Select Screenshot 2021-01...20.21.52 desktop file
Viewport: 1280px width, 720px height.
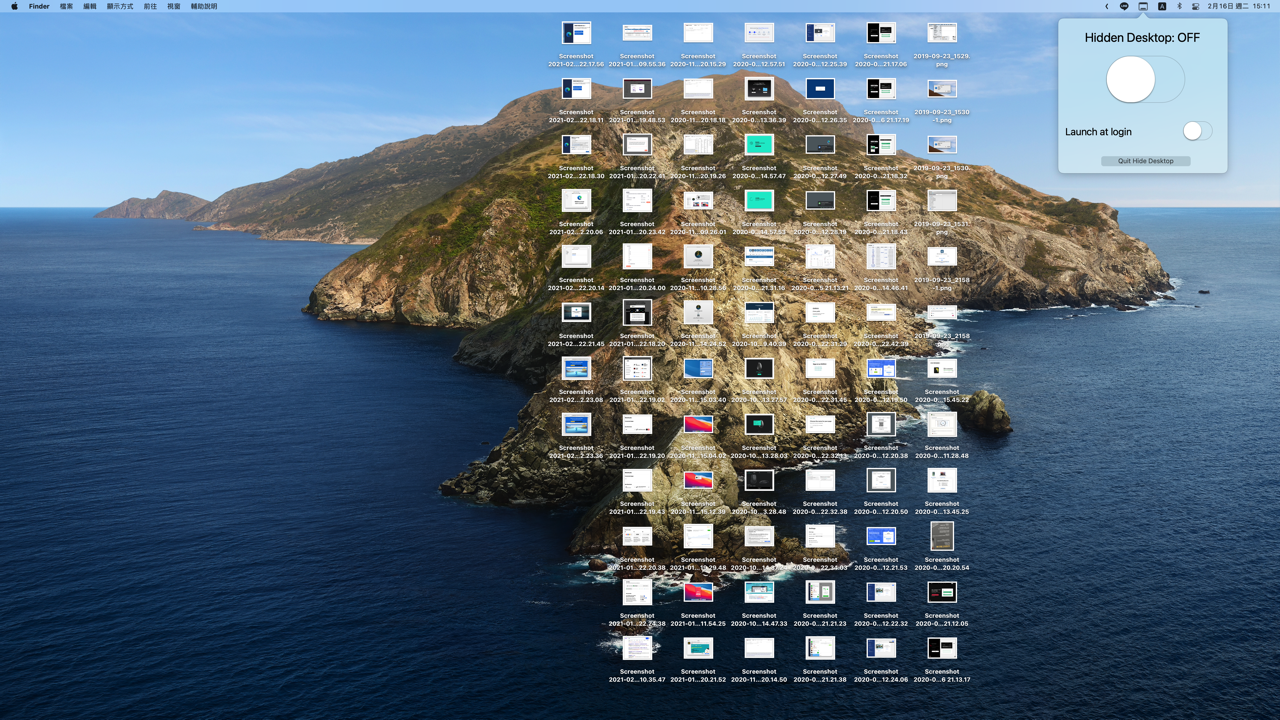698,661
